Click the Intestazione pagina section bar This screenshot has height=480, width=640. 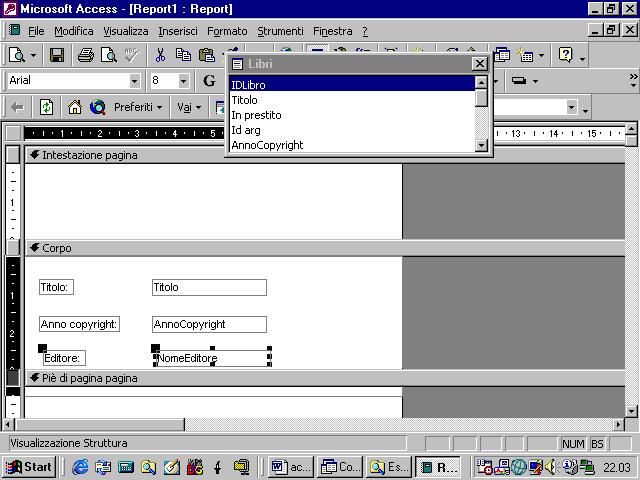pyautogui.click(x=325, y=155)
